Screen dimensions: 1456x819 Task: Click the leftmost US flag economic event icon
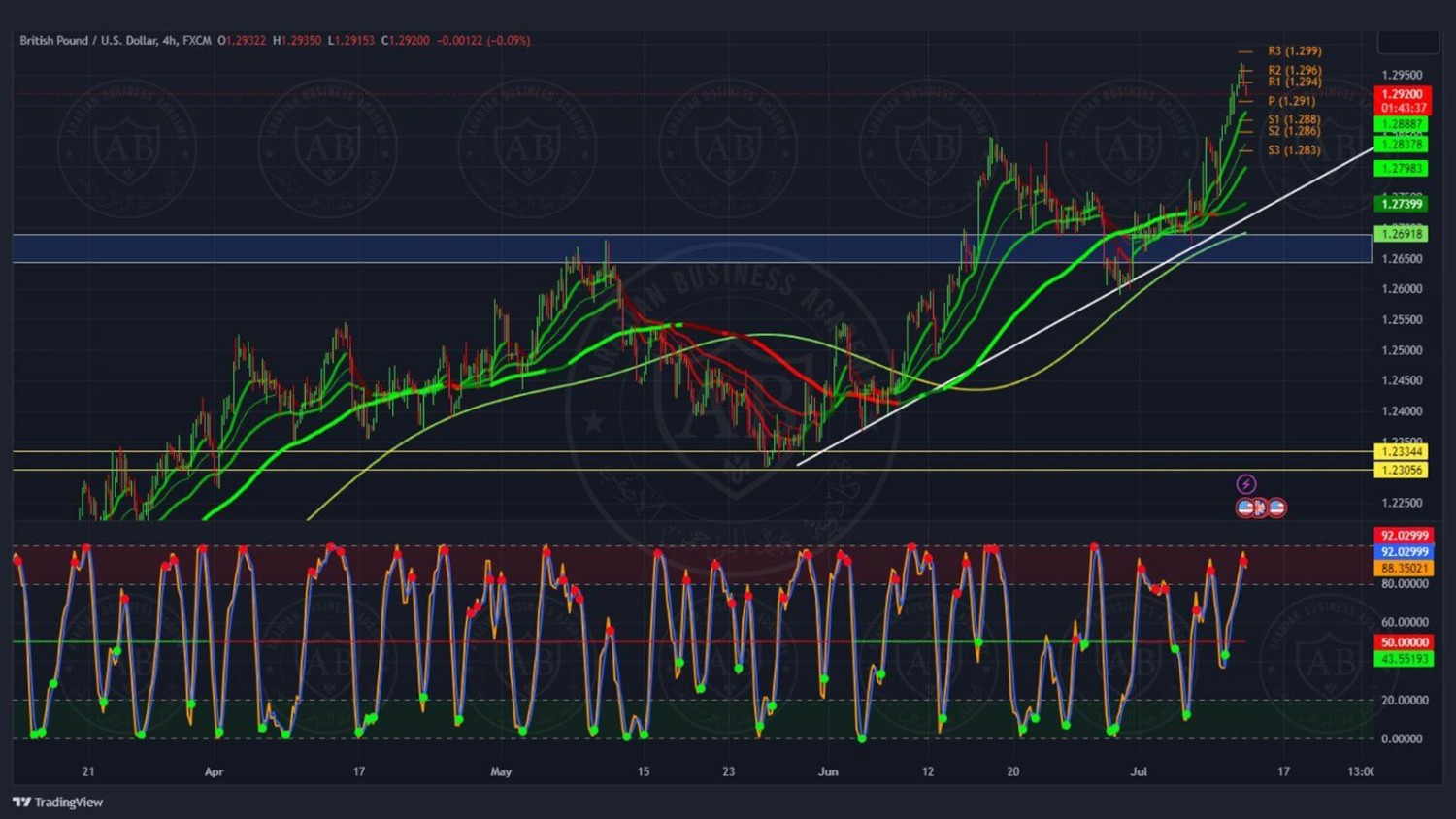coord(1245,508)
